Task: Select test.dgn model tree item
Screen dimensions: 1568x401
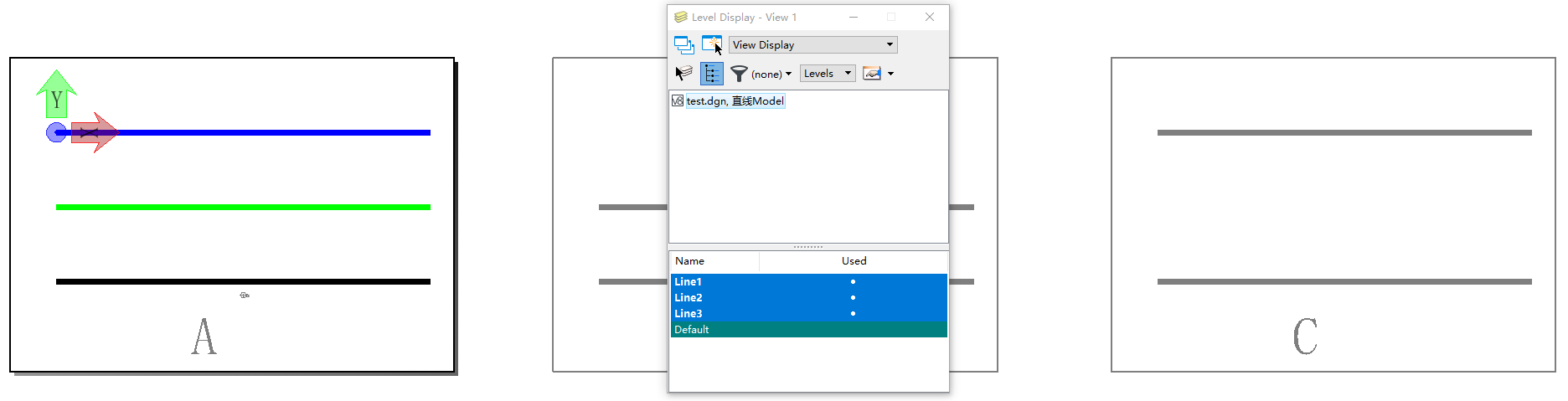Action: click(735, 101)
